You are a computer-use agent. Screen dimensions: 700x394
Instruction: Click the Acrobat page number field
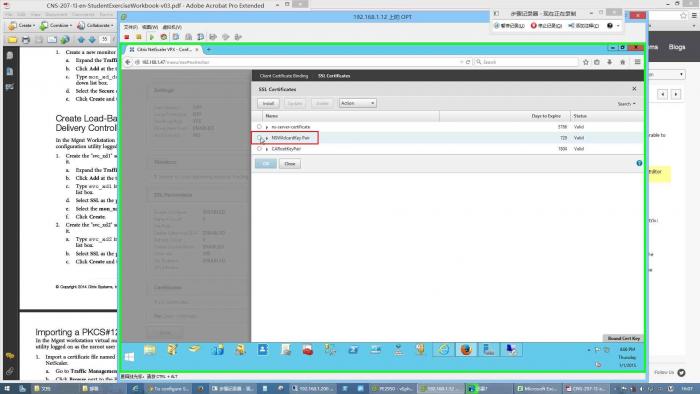(x=105, y=40)
